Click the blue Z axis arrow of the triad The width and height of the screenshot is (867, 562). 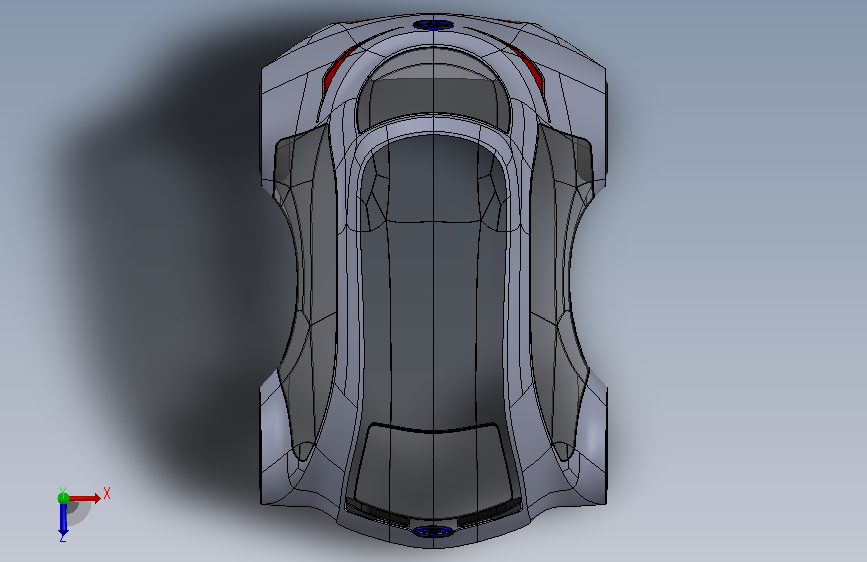[63, 520]
